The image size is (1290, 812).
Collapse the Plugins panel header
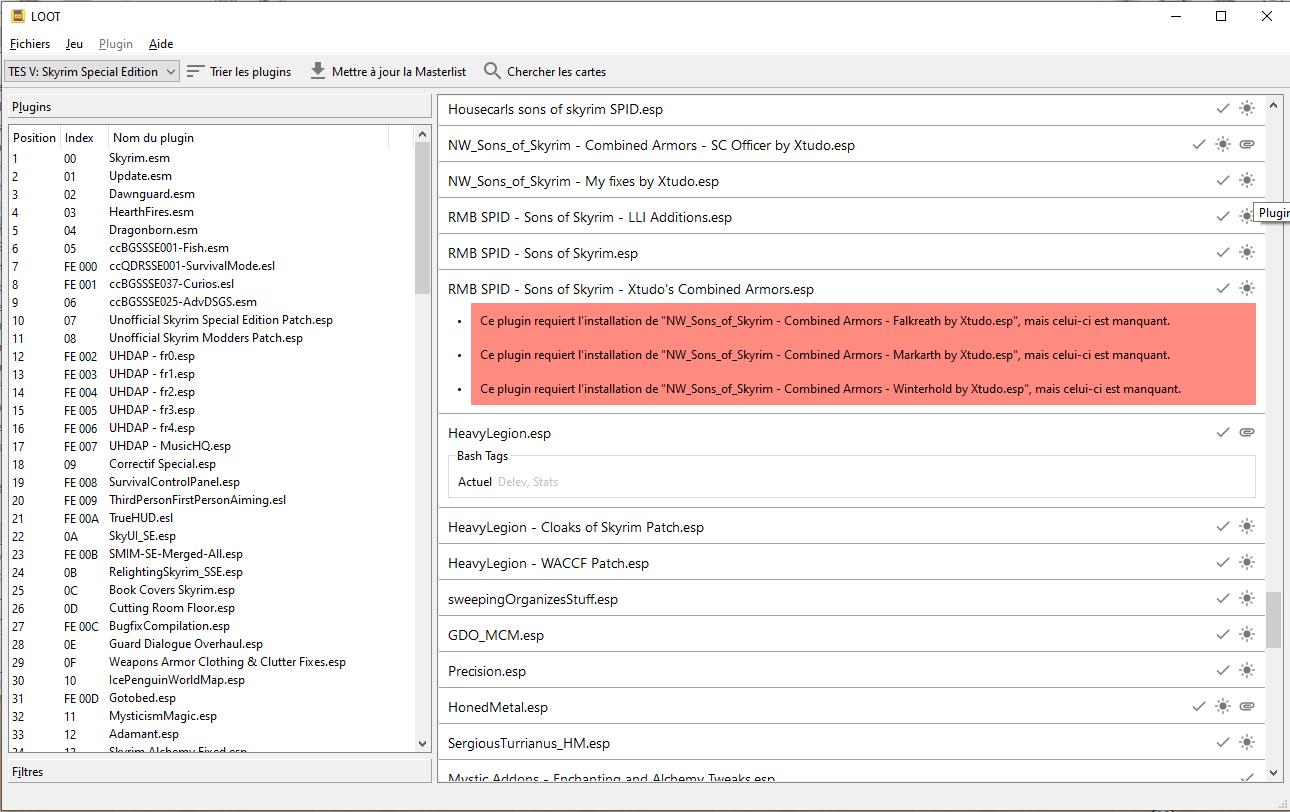pyautogui.click(x=219, y=106)
